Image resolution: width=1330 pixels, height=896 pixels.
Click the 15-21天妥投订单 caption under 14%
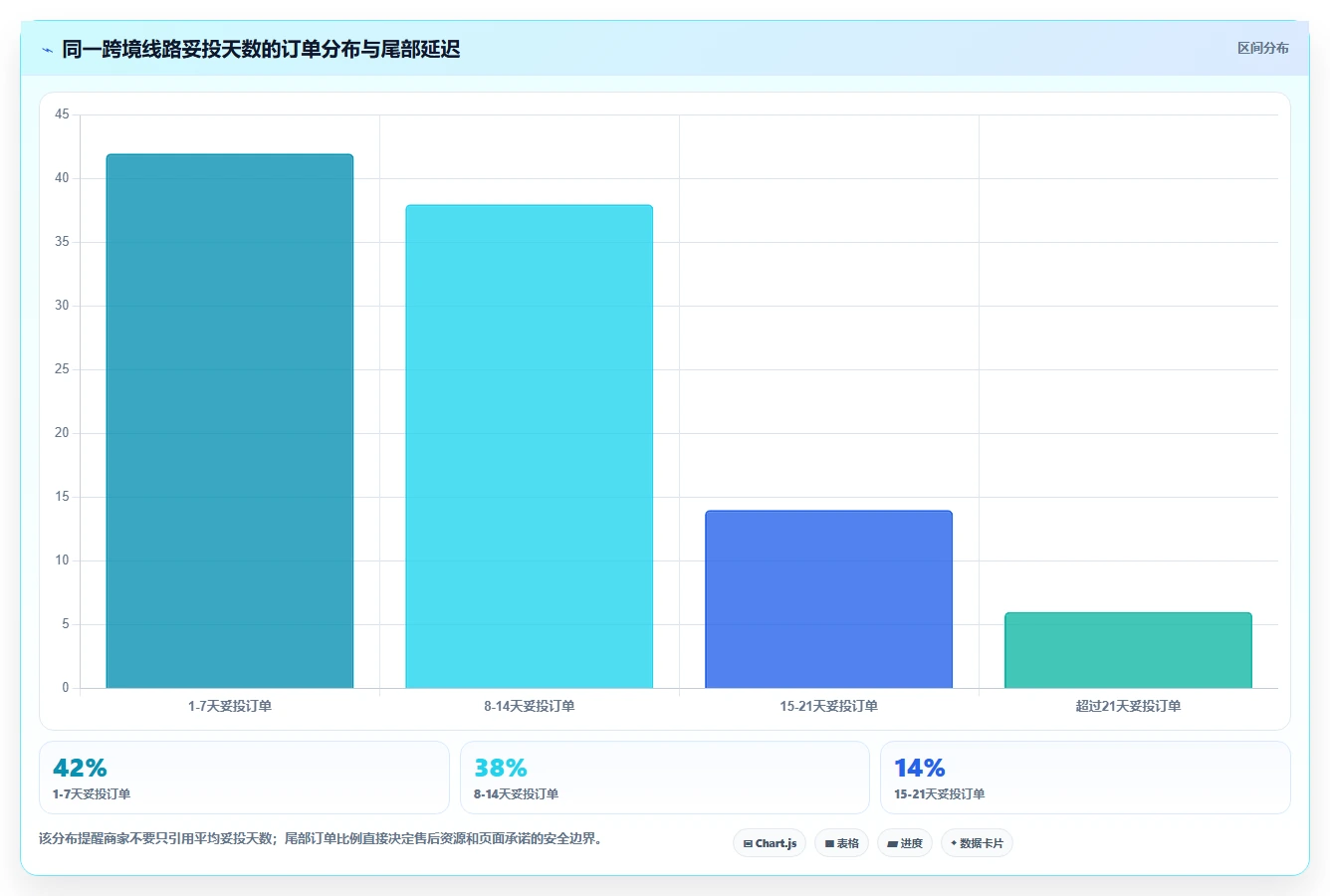tap(939, 794)
